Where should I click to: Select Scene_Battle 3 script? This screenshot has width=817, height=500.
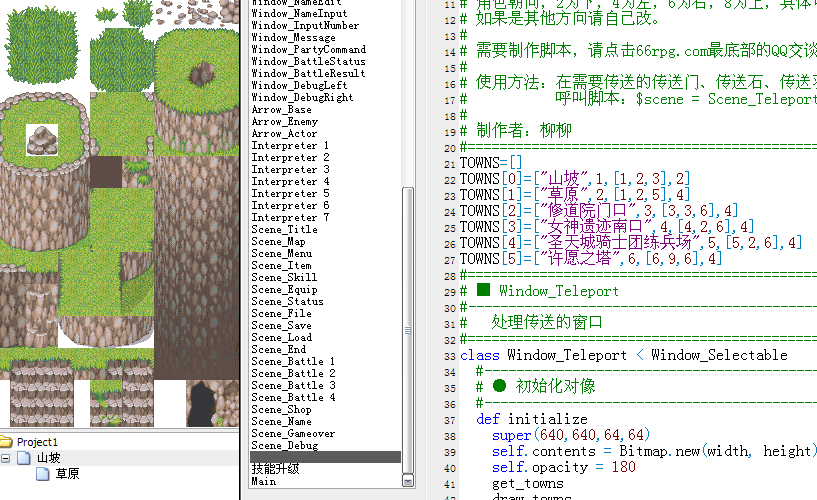[x=293, y=385]
